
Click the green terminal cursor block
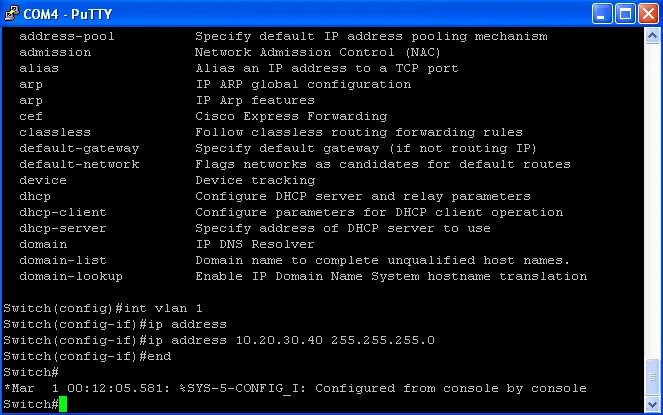63,404
